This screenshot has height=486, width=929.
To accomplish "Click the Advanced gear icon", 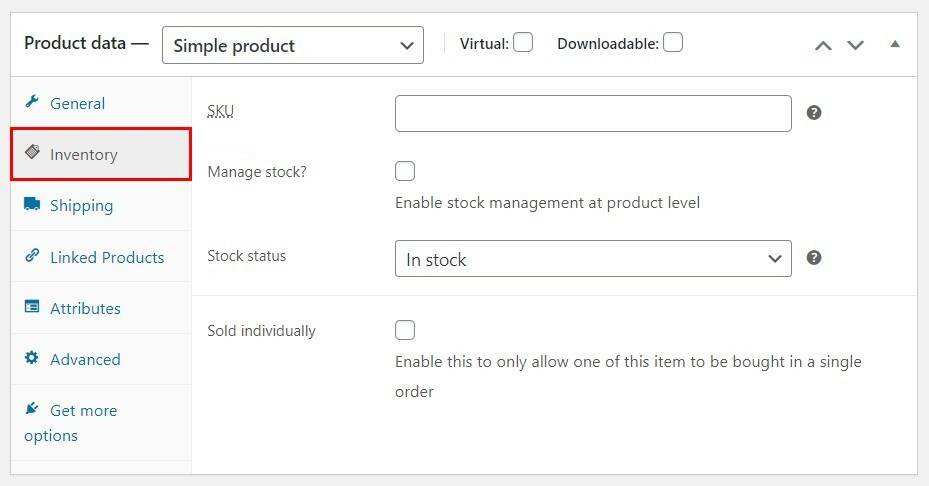I will (32, 358).
